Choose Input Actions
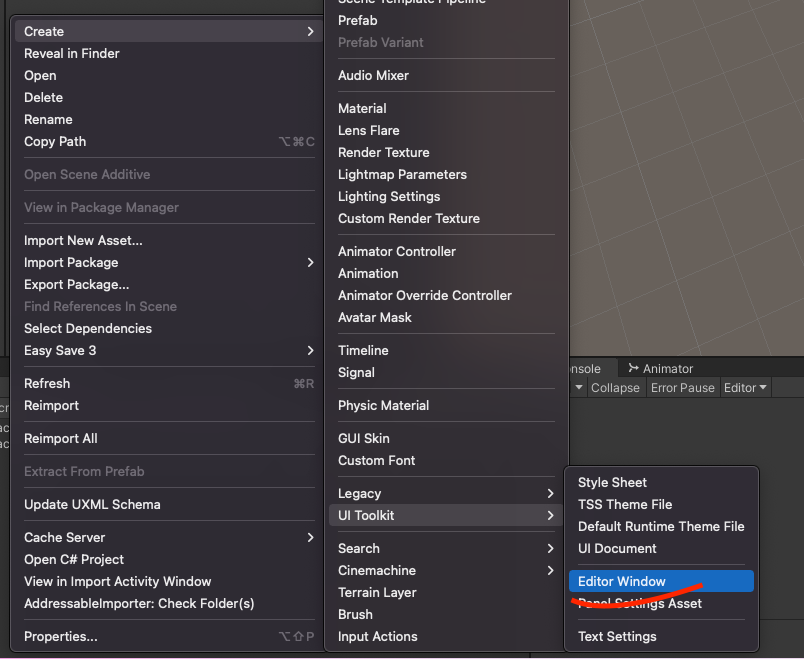This screenshot has width=804, height=659. click(x=446, y=636)
